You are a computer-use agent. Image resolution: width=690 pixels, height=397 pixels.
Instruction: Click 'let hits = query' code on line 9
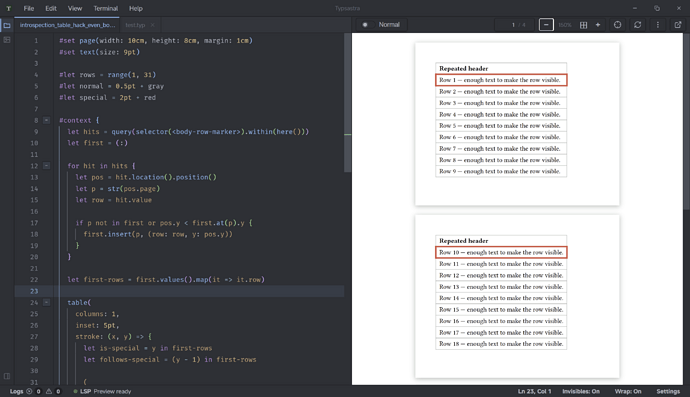(x=99, y=132)
